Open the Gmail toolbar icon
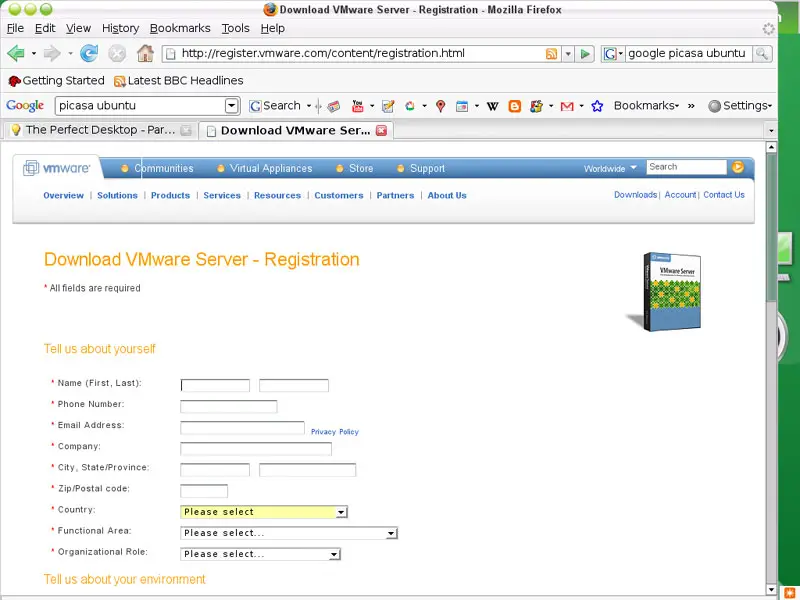Viewport: 800px width, 600px height. click(x=567, y=106)
